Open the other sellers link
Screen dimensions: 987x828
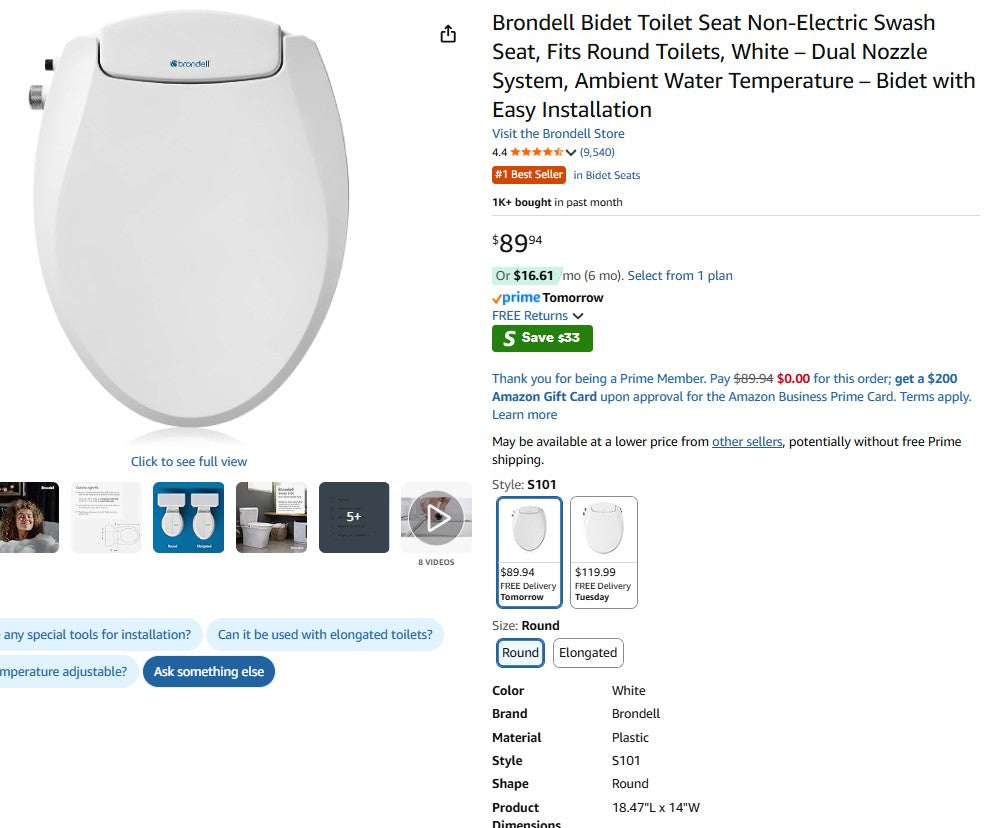747,442
